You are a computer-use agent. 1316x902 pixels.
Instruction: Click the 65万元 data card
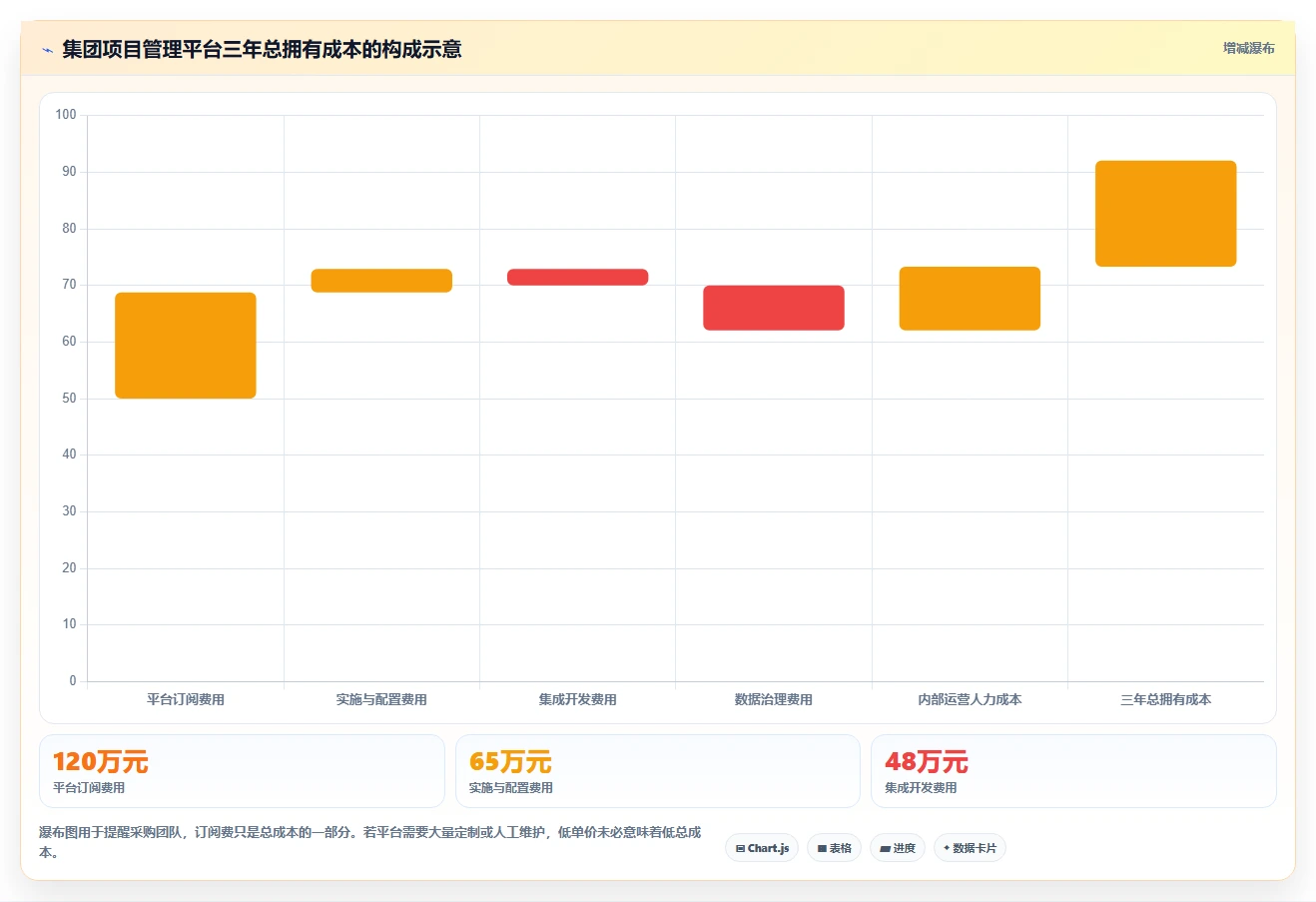[658, 771]
